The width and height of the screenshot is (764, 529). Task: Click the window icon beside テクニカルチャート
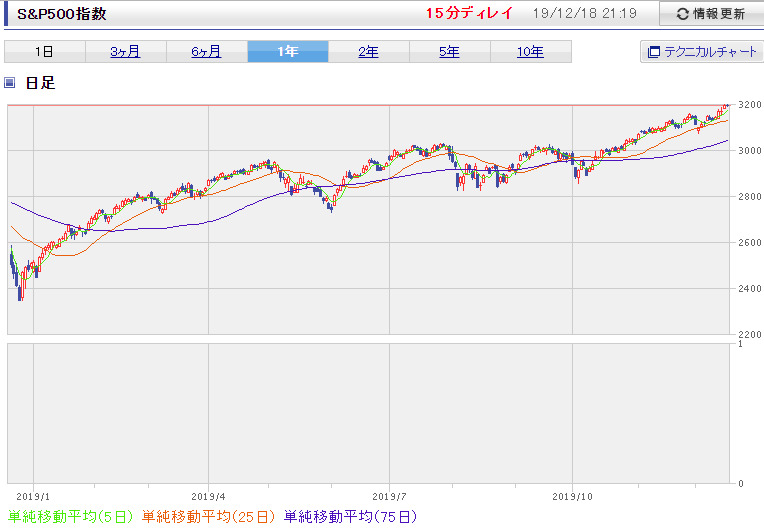(653, 52)
